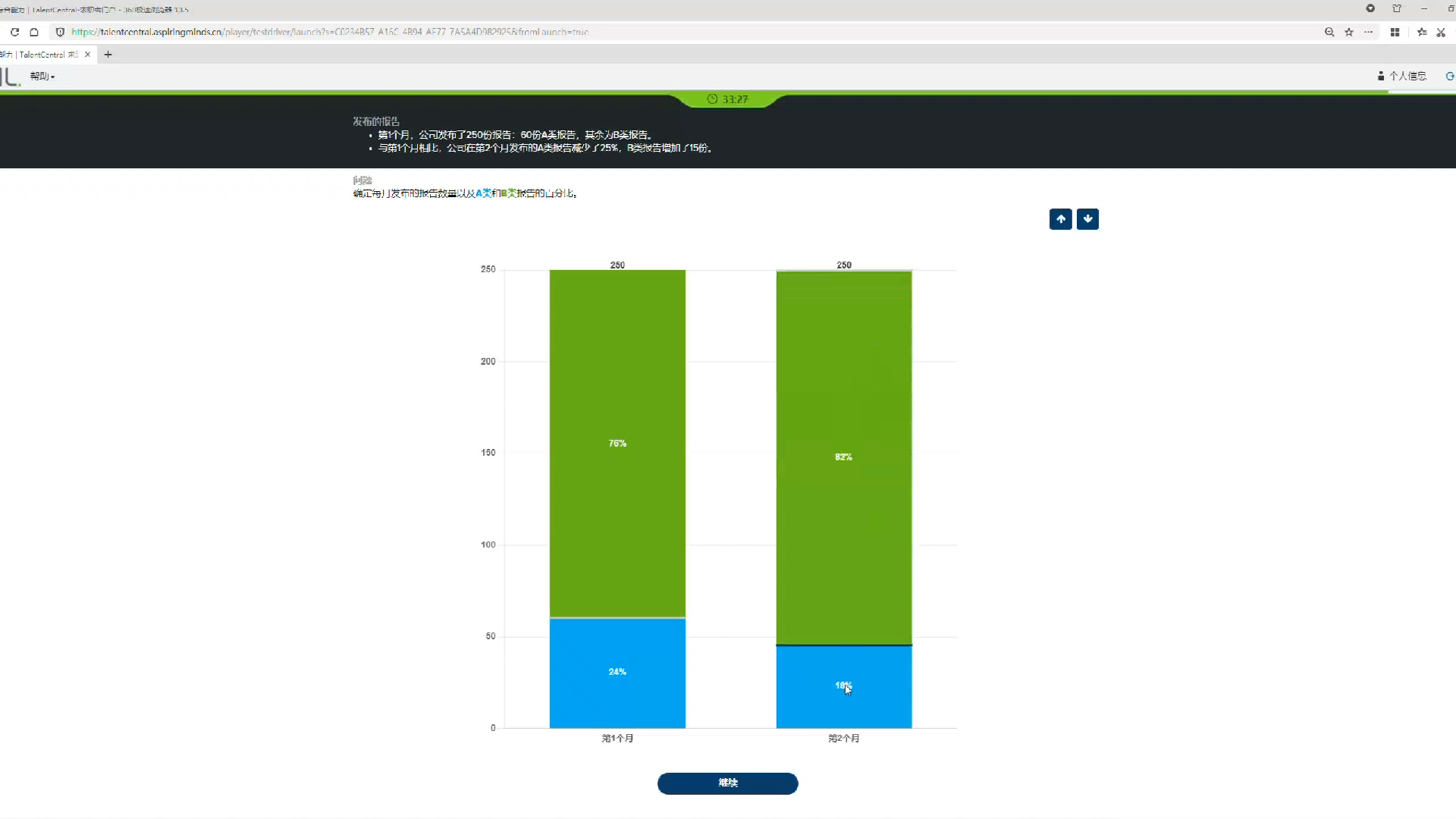The height and width of the screenshot is (819, 1456).
Task: Click the divider line in month 2 bar
Action: click(x=844, y=645)
